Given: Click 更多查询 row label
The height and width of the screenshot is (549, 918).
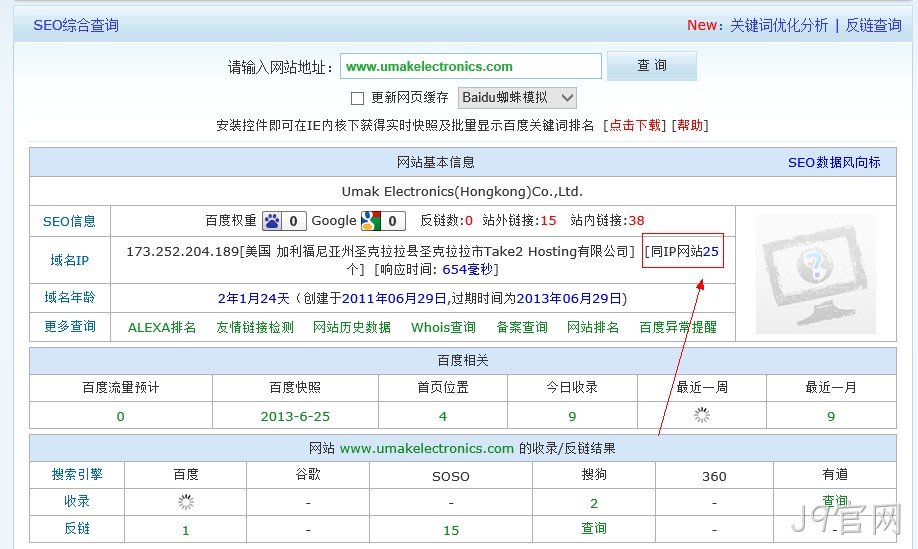Looking at the screenshot, I should tap(69, 326).
